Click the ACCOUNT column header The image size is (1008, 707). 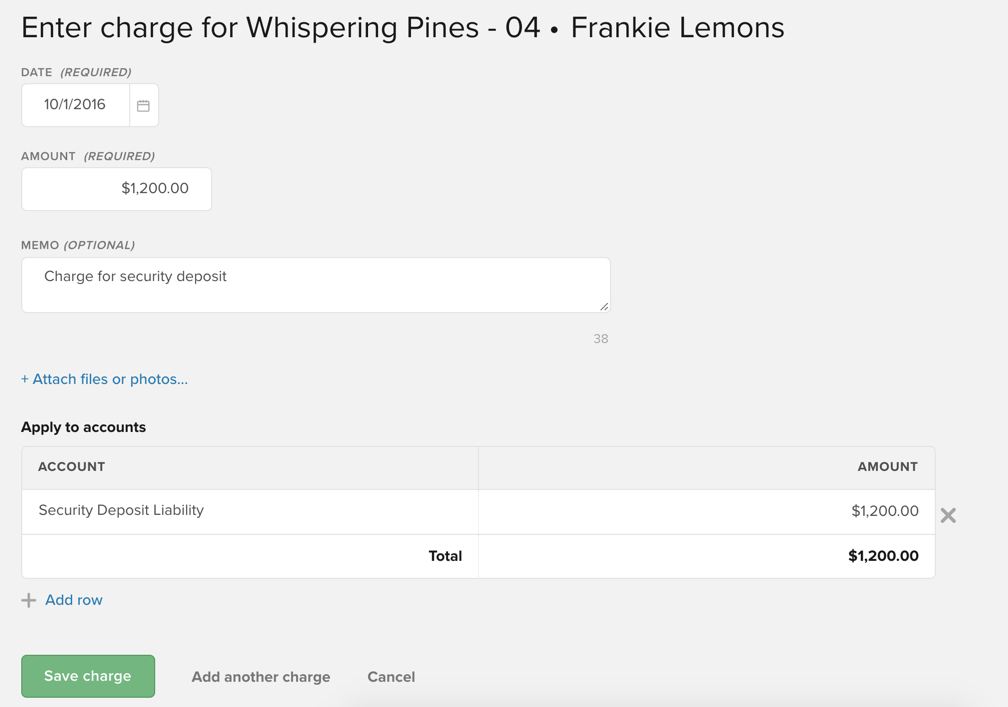[x=71, y=467]
